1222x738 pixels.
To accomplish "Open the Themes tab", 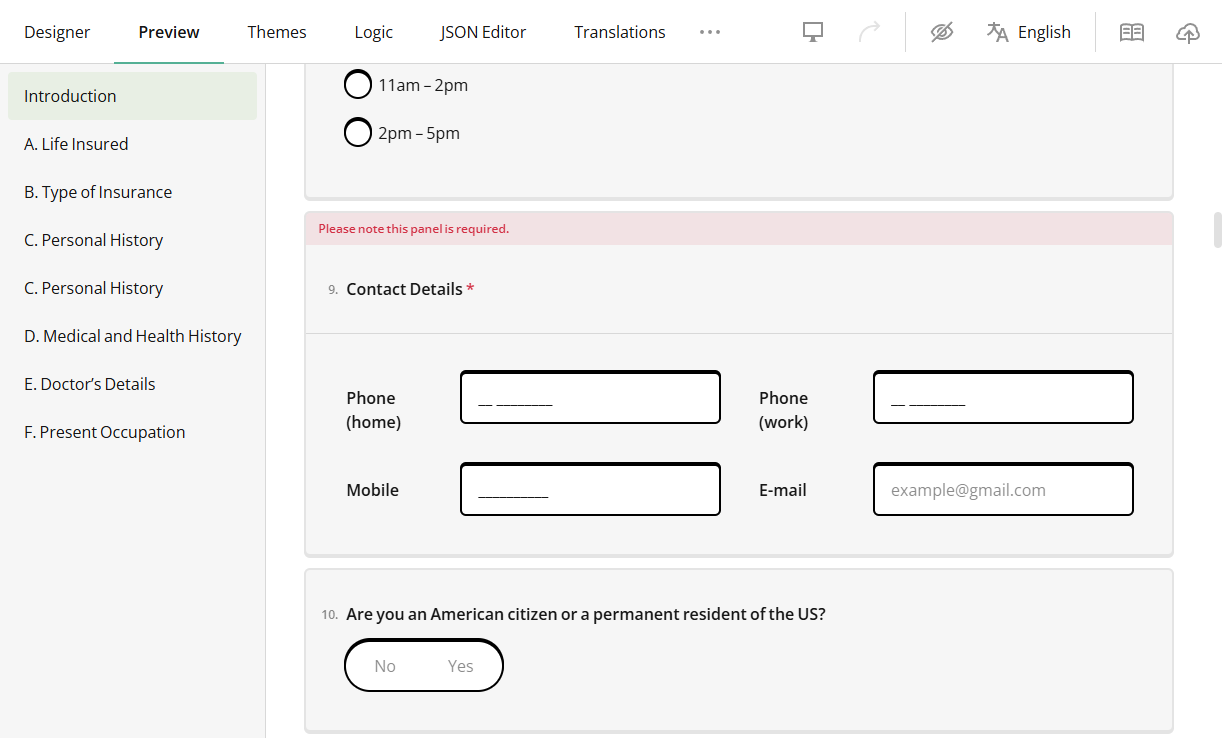I will (277, 32).
